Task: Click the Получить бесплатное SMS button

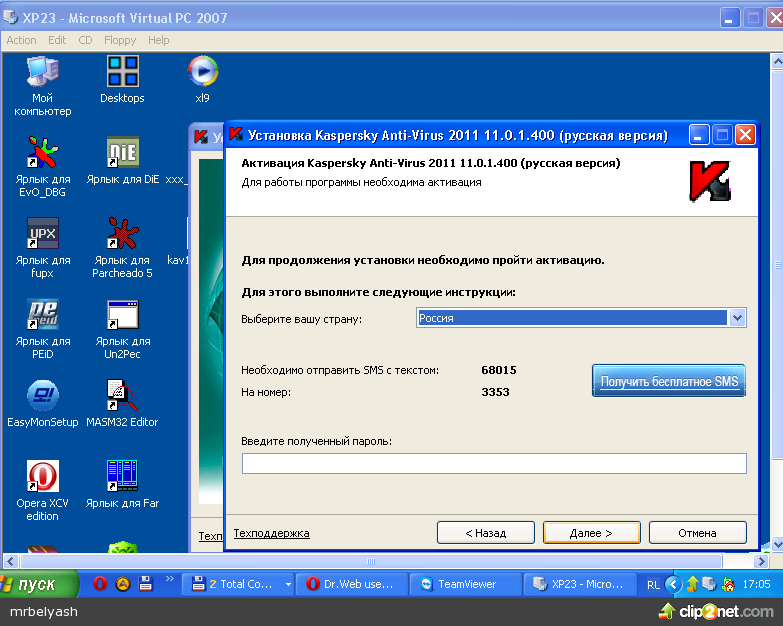Action: [669, 381]
